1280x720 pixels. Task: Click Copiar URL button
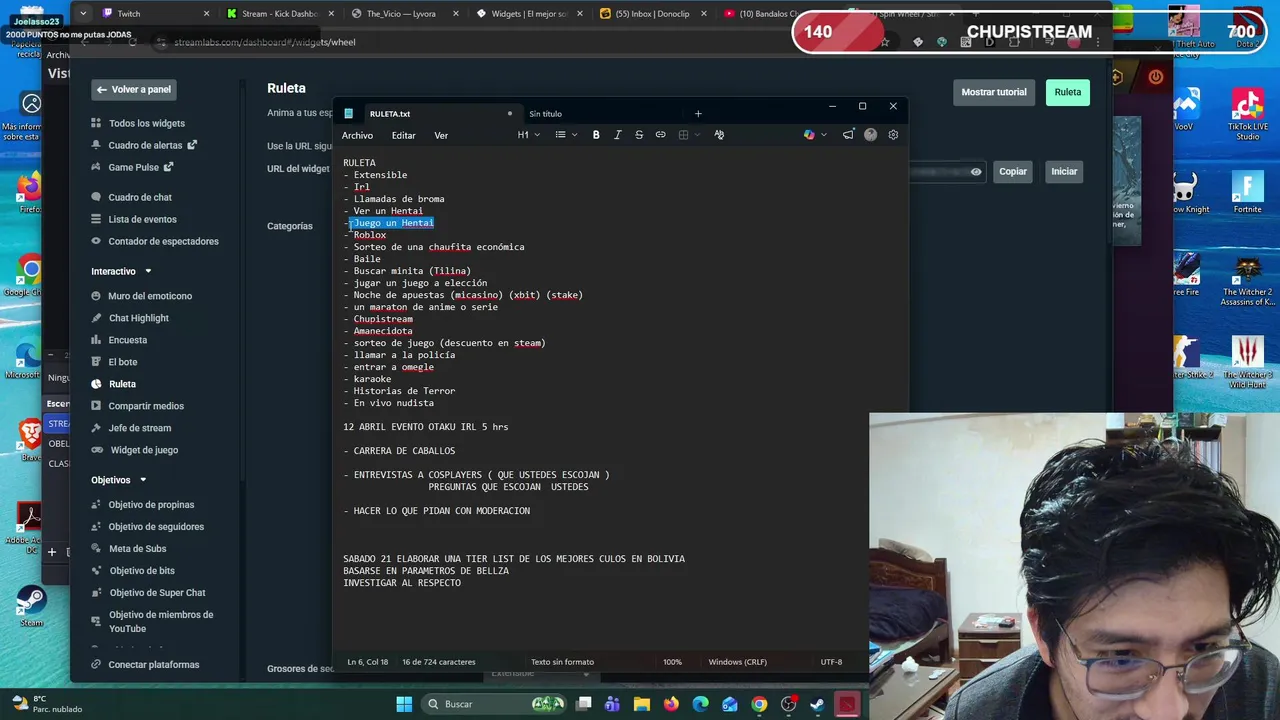[1013, 172]
